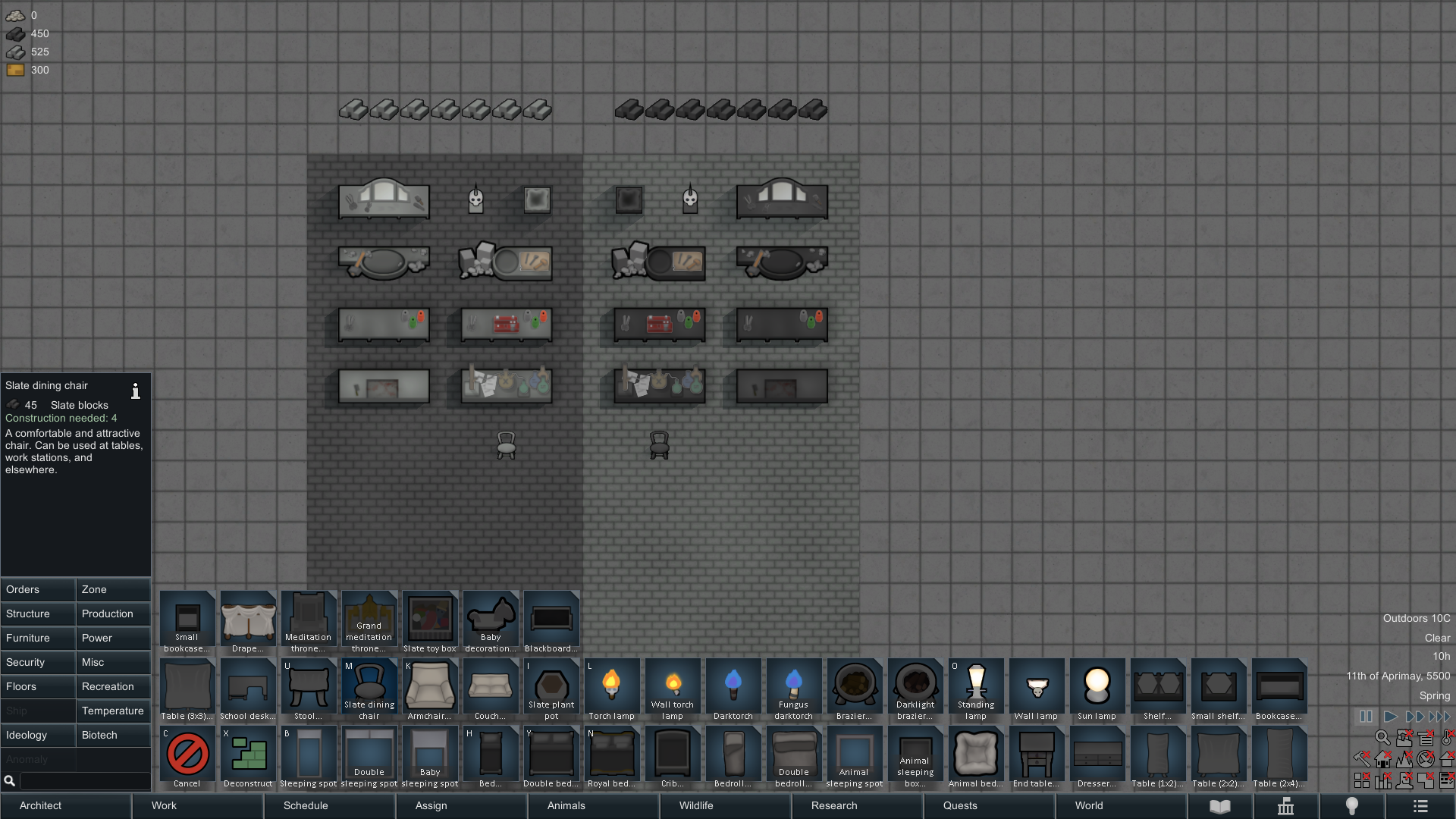Open the Structure architect category

38,613
